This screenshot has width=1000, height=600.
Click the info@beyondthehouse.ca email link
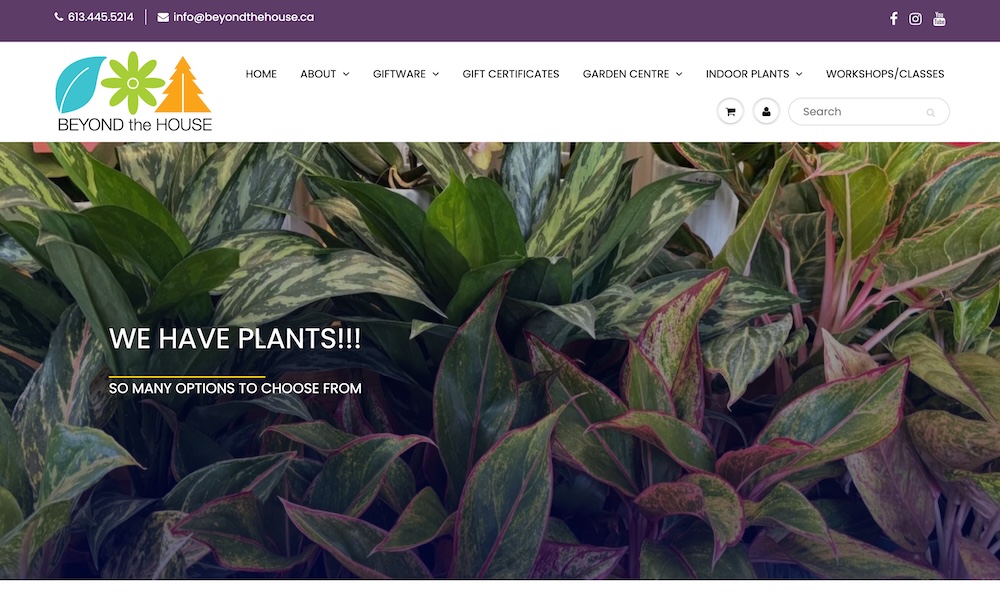pos(244,17)
